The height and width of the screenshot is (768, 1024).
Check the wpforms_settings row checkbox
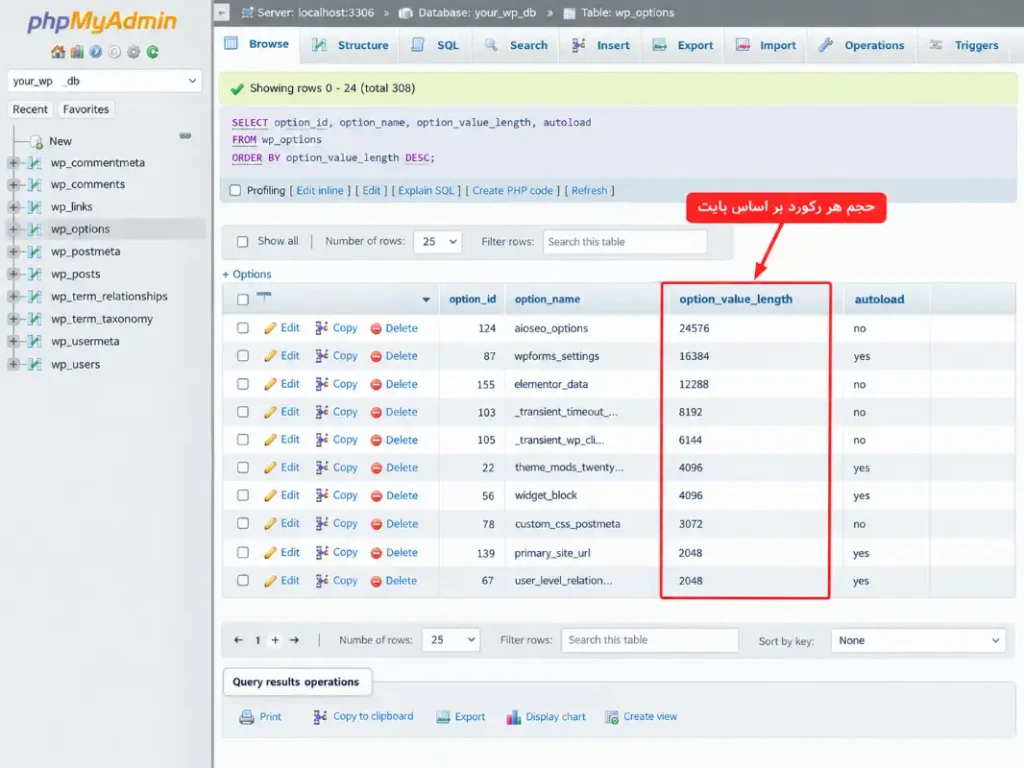pos(243,356)
